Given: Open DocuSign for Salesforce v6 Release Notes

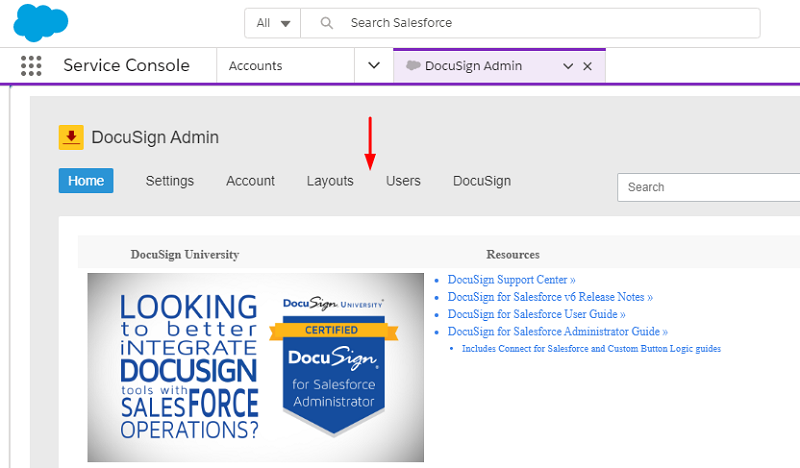Looking at the screenshot, I should (550, 297).
